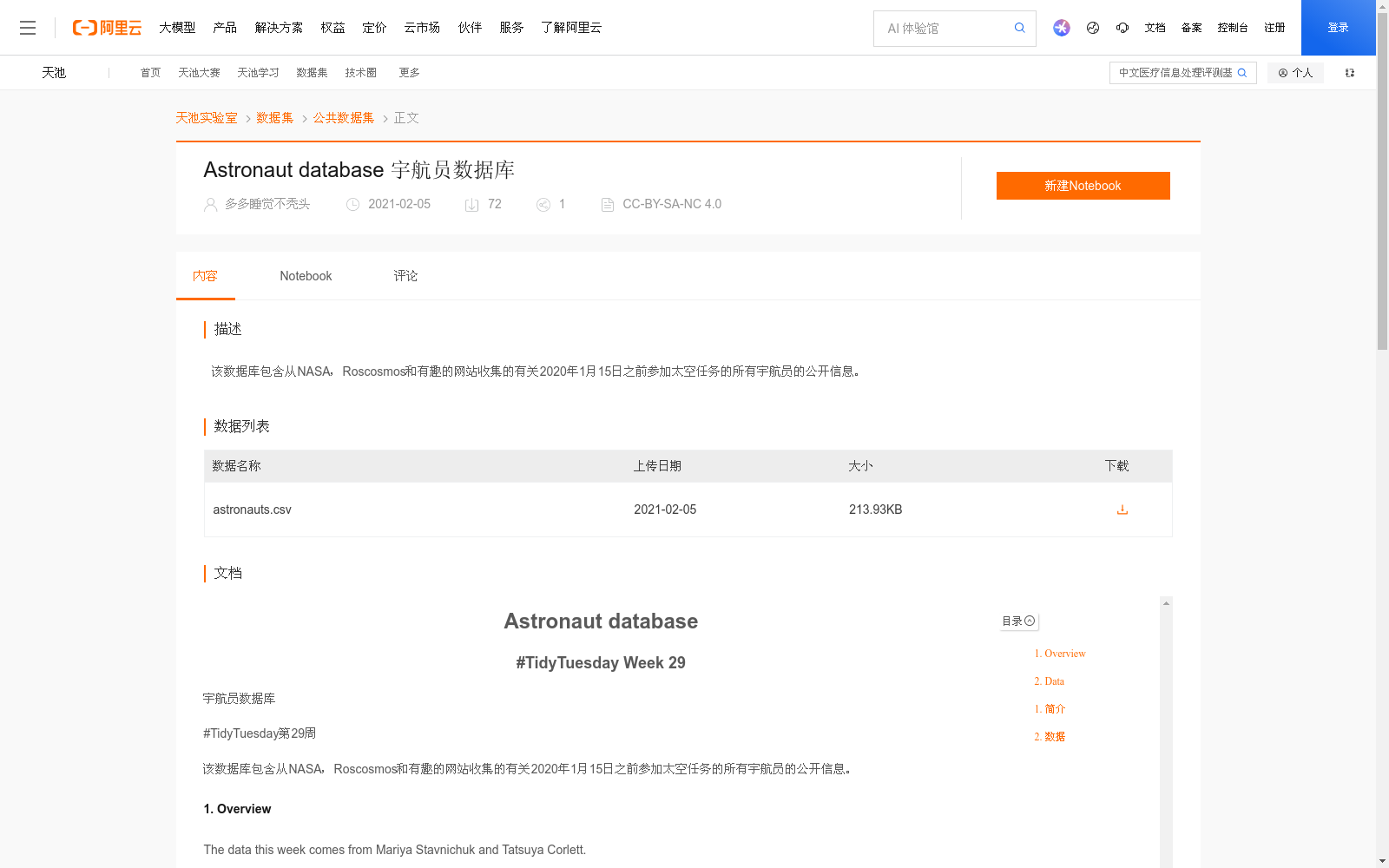Open the 文档 docs link

tap(1155, 28)
